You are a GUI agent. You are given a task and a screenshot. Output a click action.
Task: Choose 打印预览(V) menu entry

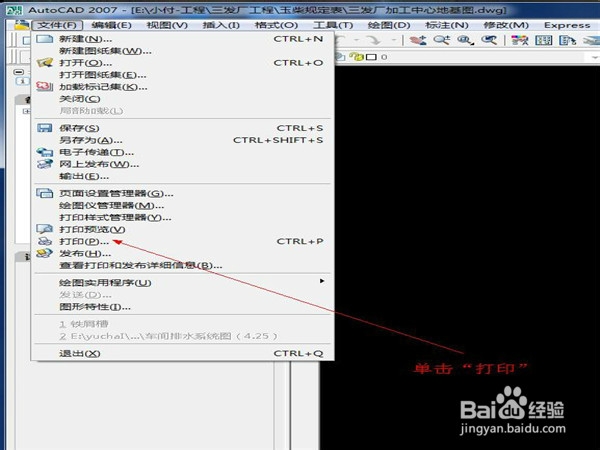click(x=183, y=230)
